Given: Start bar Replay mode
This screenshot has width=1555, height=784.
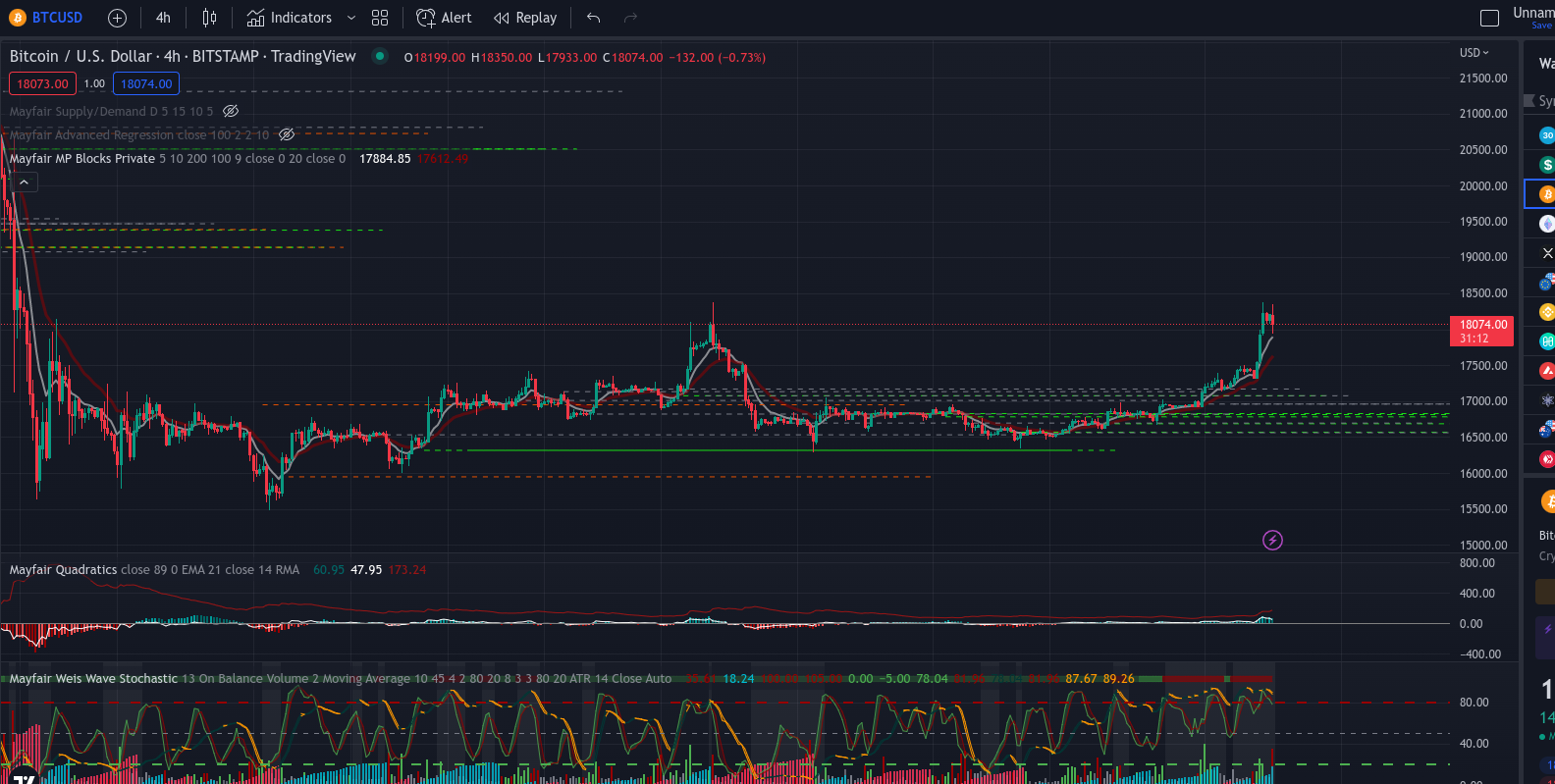Looking at the screenshot, I should click(x=525, y=18).
